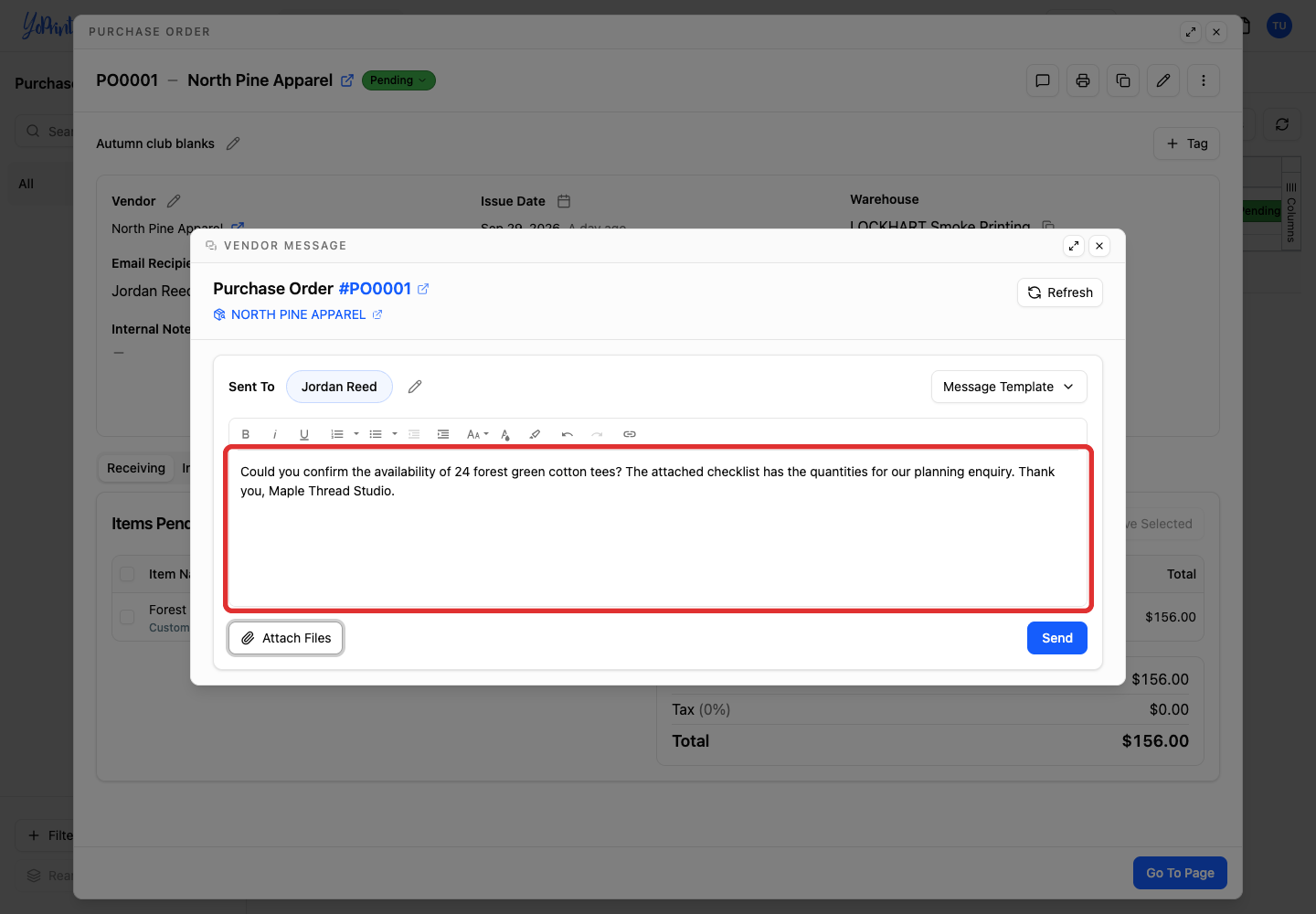Choose text color in the editor toolbar
Screen dimensions: 1316x914
(x=505, y=434)
